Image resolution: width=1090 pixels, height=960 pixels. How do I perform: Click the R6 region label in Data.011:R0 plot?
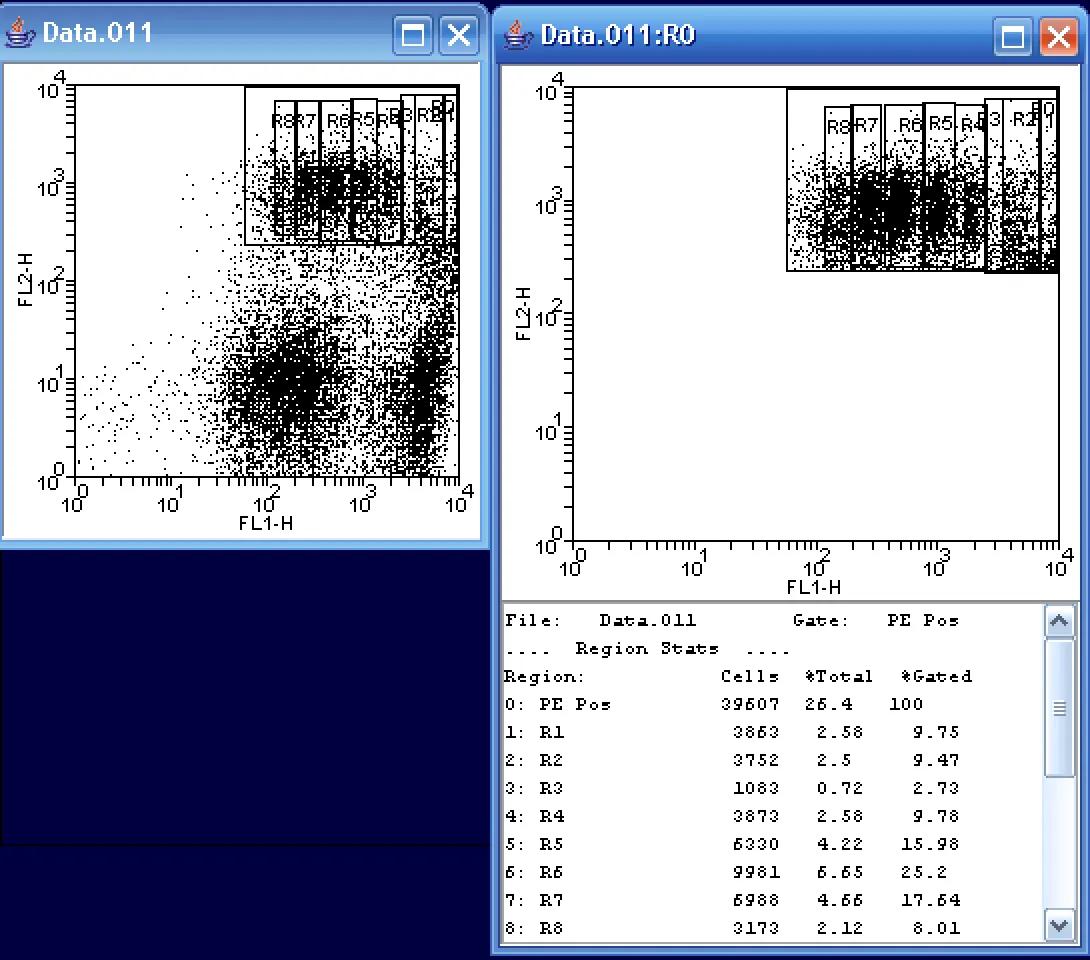tap(910, 125)
